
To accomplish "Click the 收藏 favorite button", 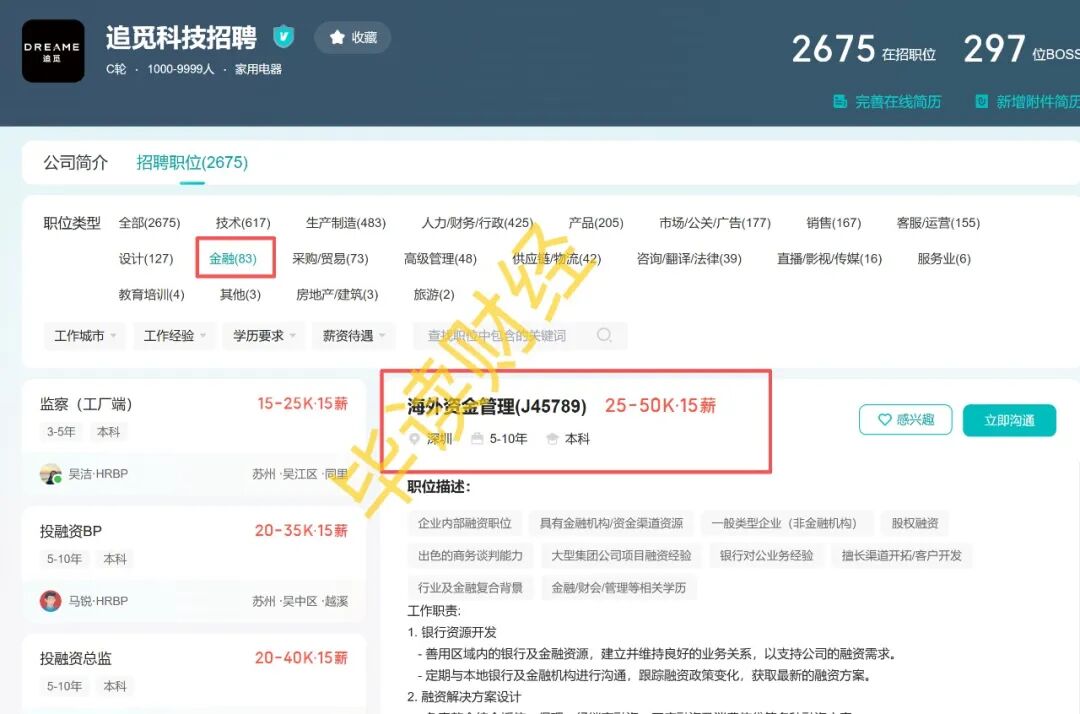I will [353, 37].
